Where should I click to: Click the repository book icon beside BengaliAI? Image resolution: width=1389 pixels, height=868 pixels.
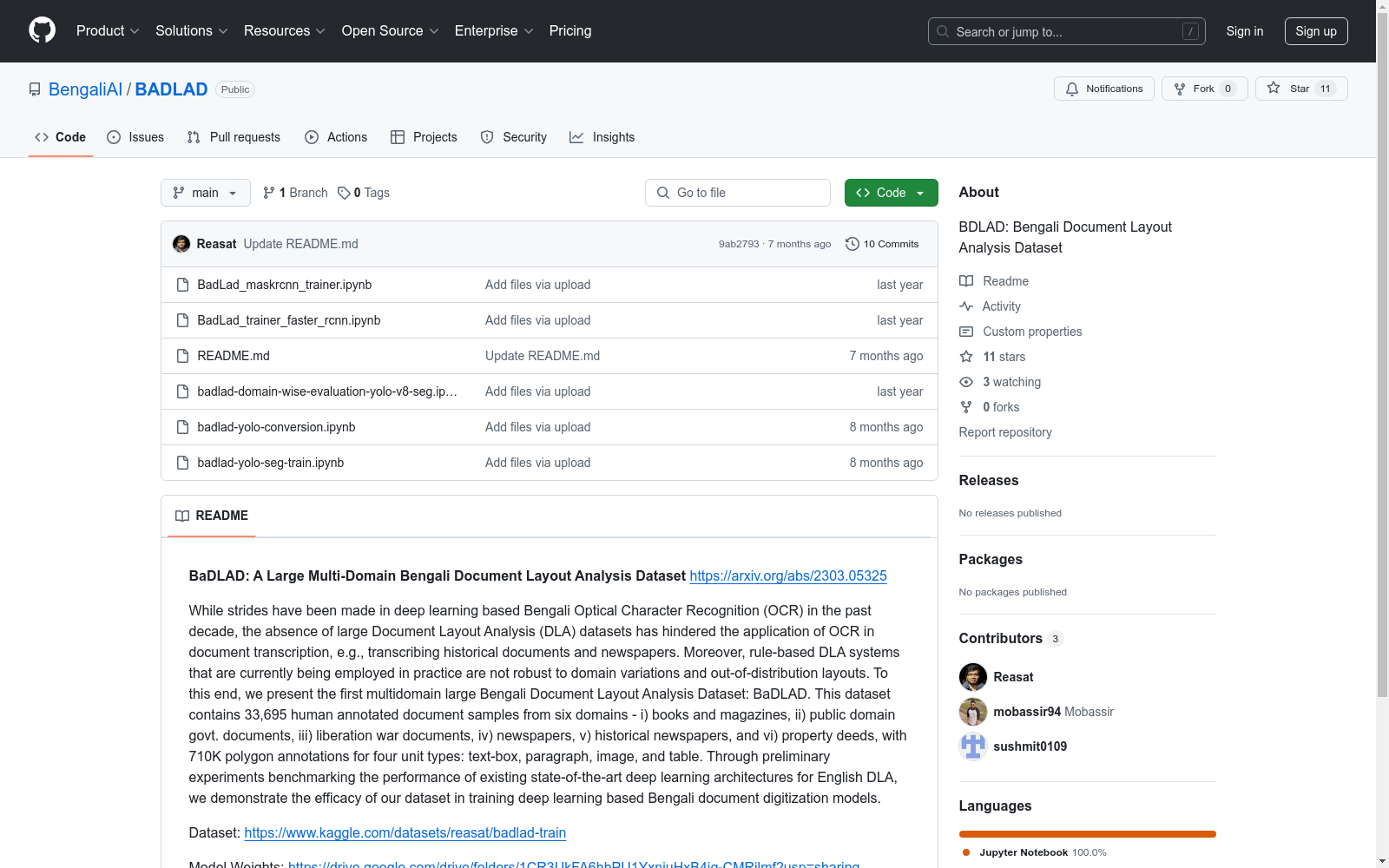tap(35, 89)
